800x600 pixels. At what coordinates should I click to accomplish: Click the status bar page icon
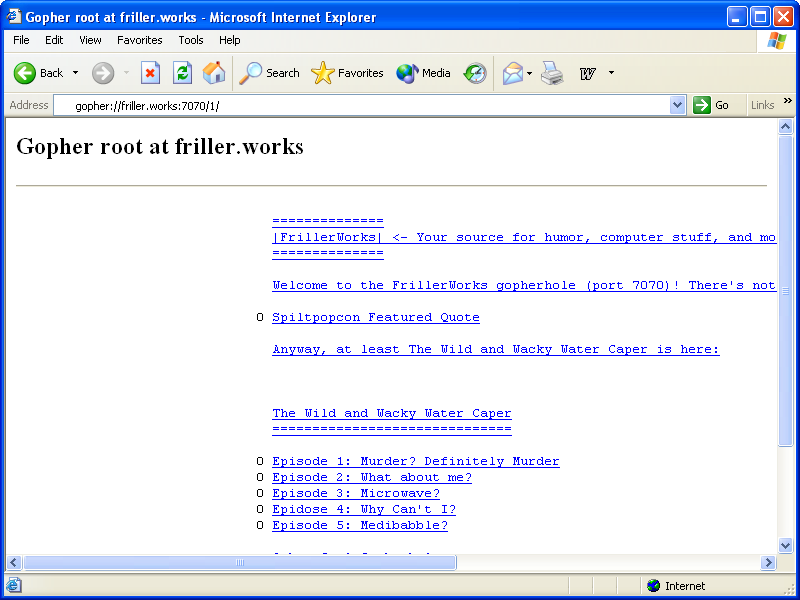(13, 585)
